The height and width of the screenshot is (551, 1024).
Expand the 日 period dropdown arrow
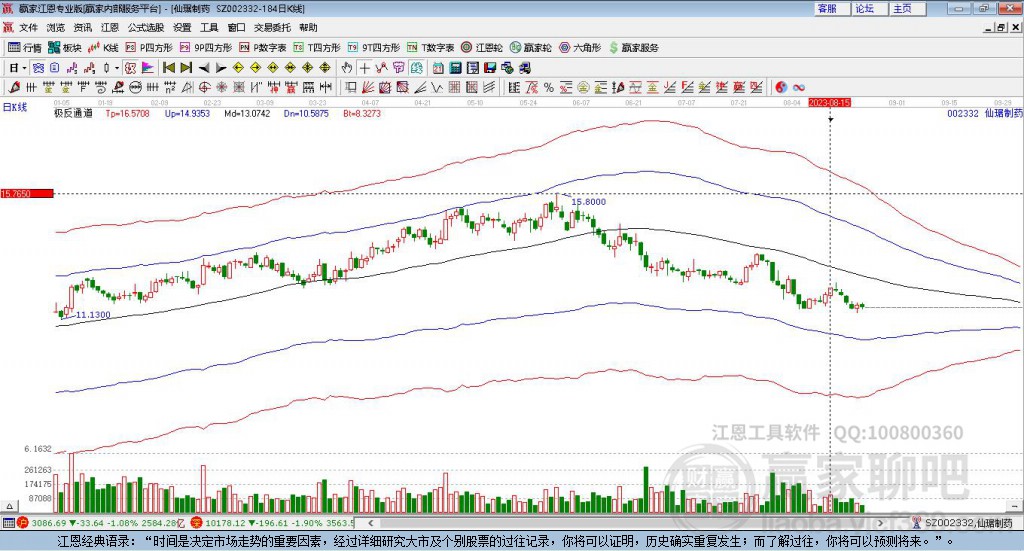coord(24,68)
